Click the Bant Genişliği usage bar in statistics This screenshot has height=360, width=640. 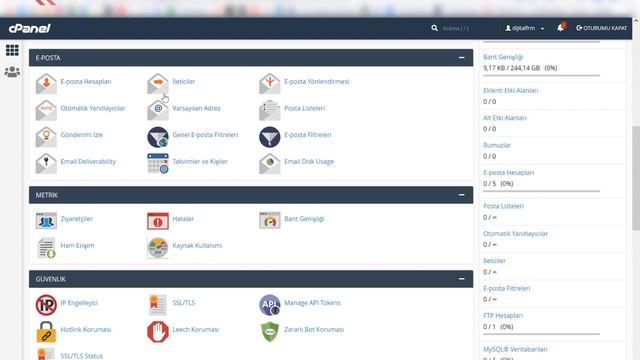tap(541, 76)
